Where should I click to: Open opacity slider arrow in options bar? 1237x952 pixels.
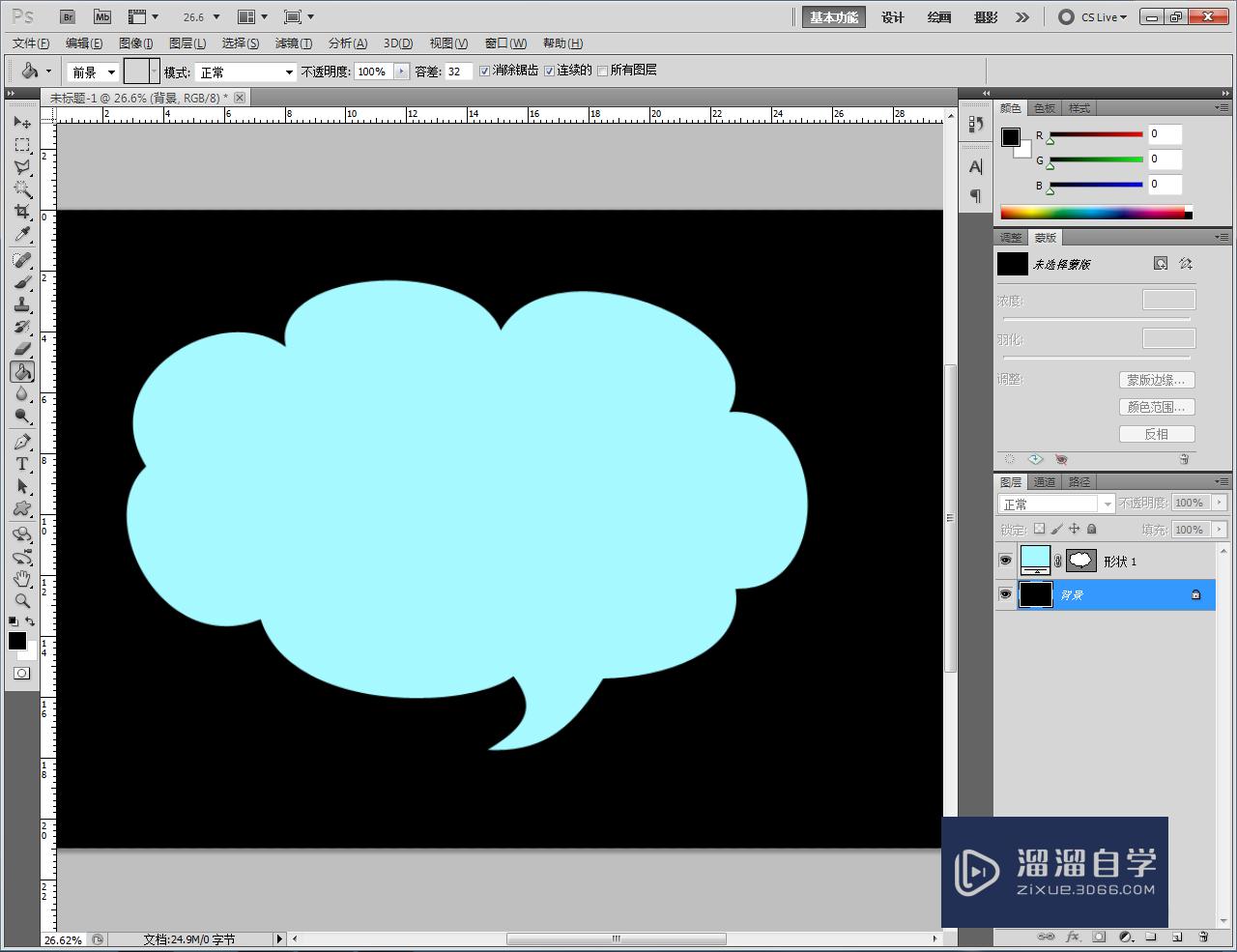tap(401, 72)
